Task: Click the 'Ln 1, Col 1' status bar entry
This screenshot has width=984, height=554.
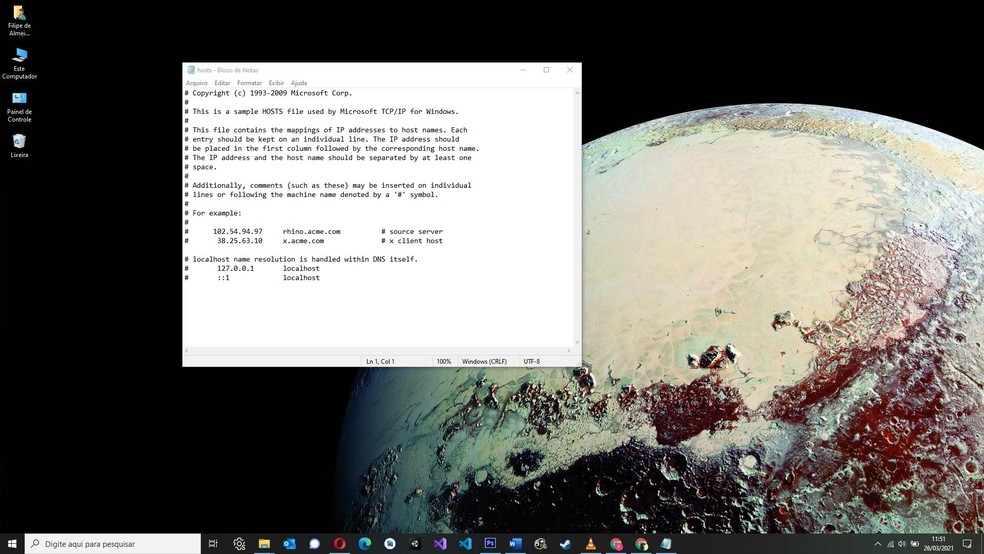Action: (380, 361)
